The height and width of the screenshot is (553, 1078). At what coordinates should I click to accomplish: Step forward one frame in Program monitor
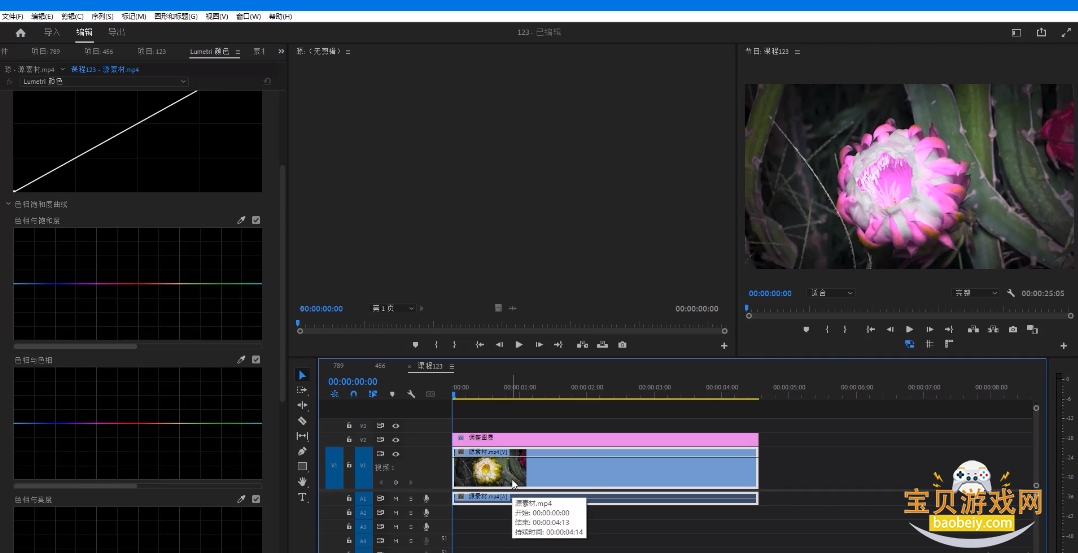pos(930,329)
